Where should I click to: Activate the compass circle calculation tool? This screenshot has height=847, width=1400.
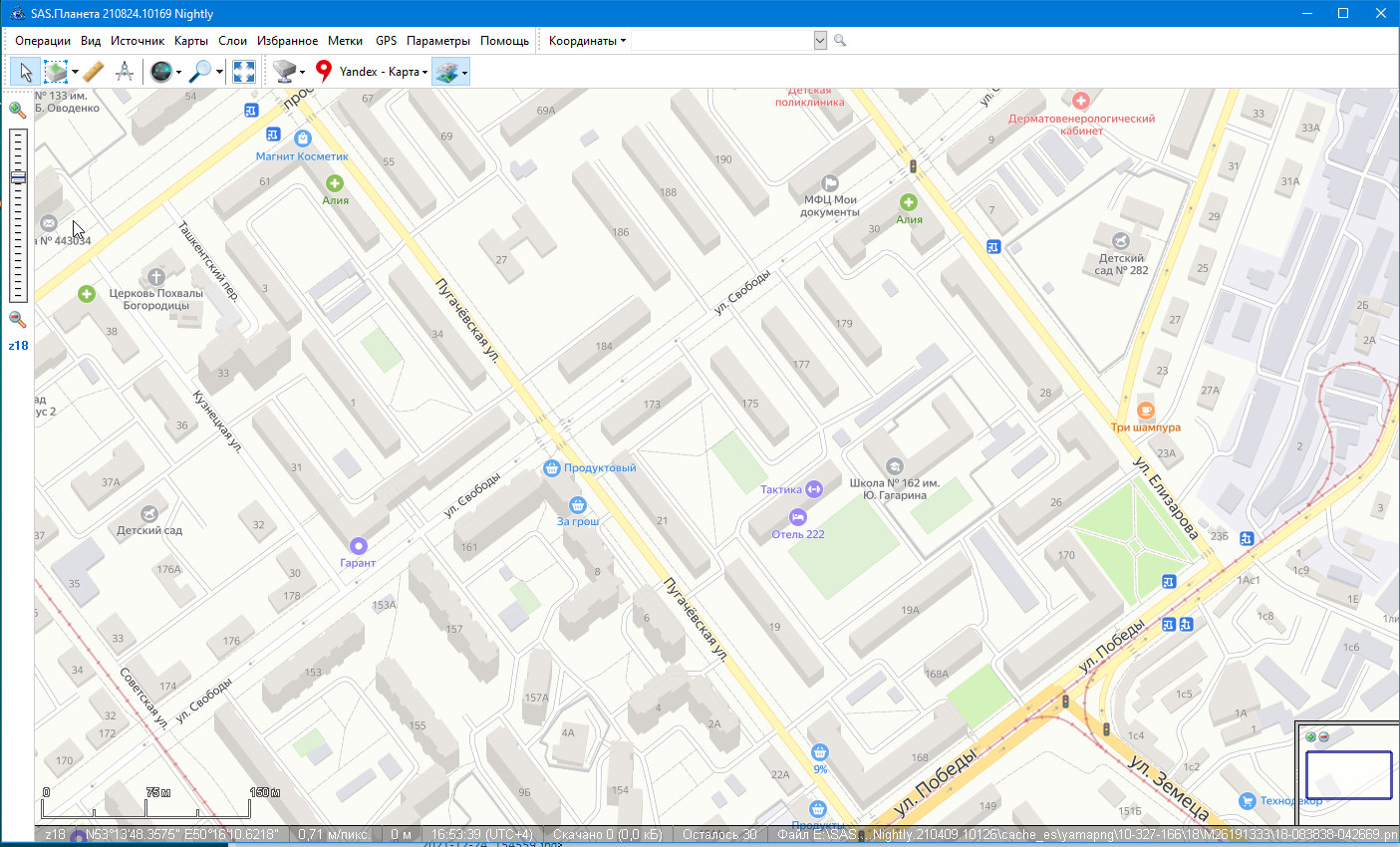tap(125, 72)
